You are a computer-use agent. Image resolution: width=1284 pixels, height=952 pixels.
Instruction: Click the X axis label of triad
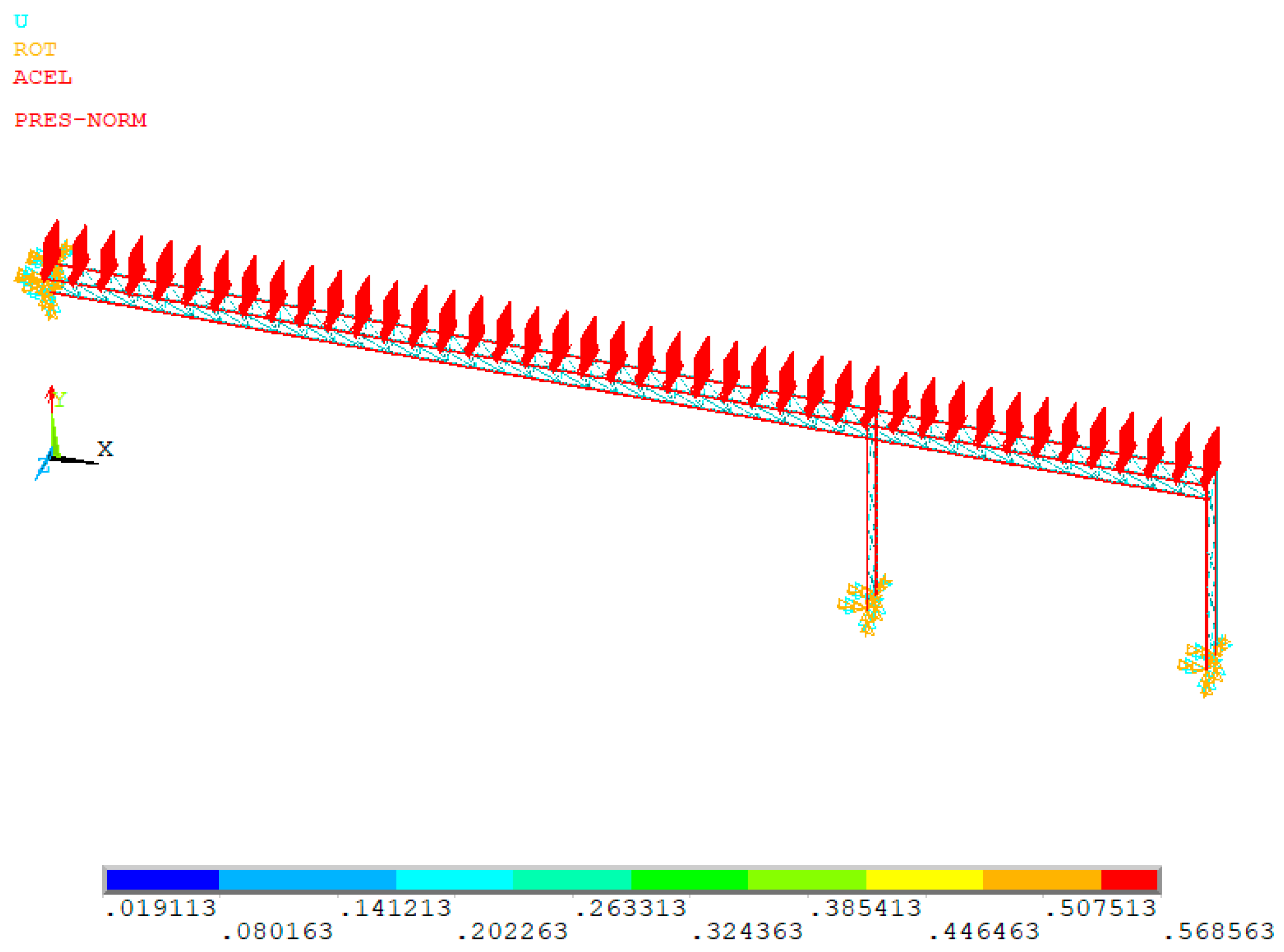(x=105, y=449)
